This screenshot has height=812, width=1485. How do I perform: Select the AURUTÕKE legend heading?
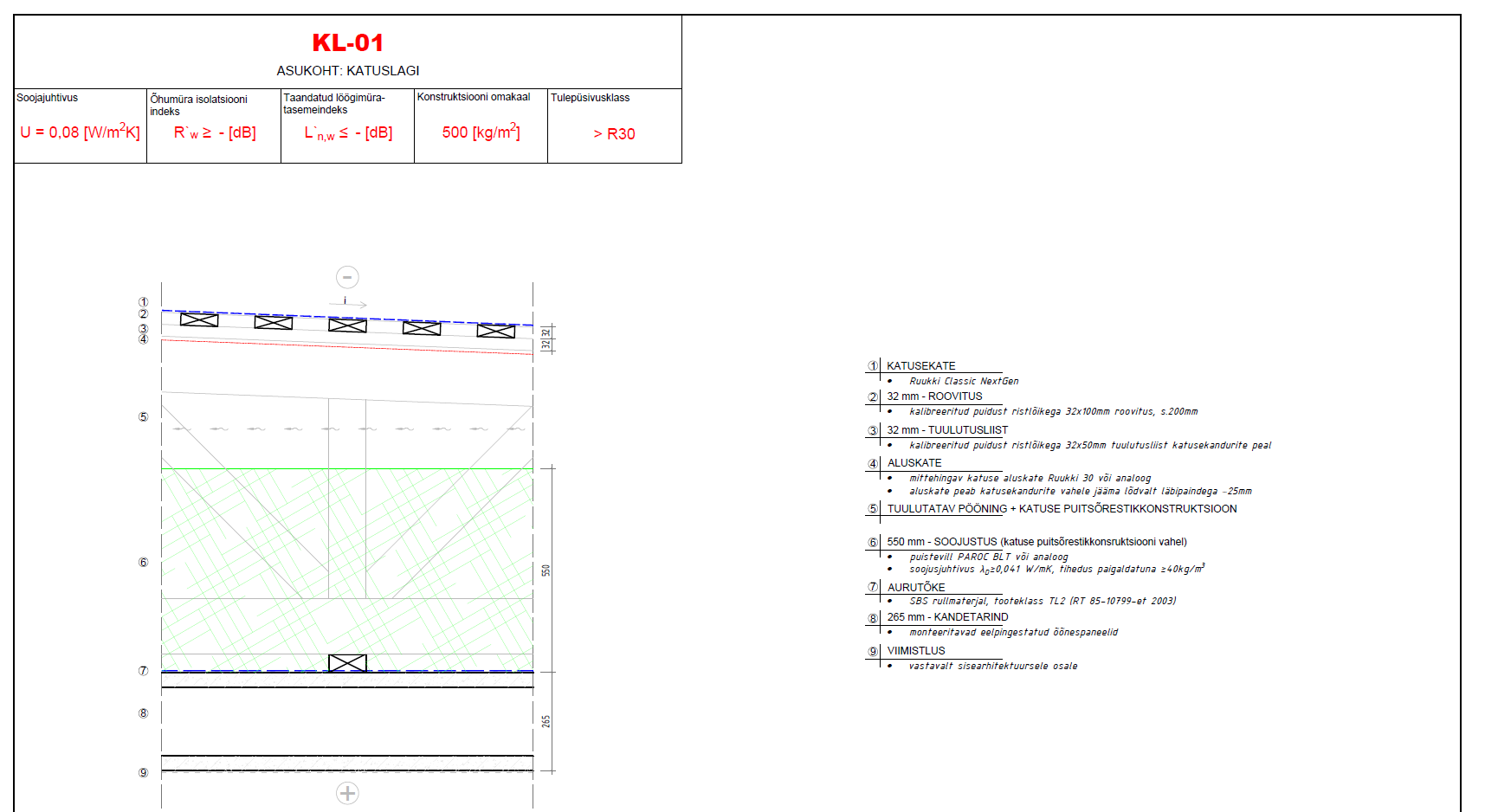(x=916, y=588)
